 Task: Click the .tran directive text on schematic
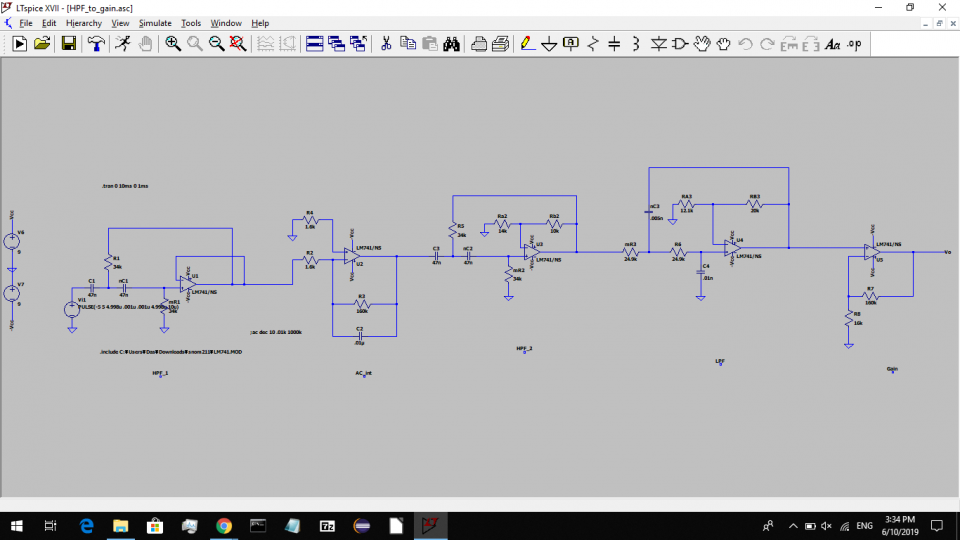coord(125,187)
